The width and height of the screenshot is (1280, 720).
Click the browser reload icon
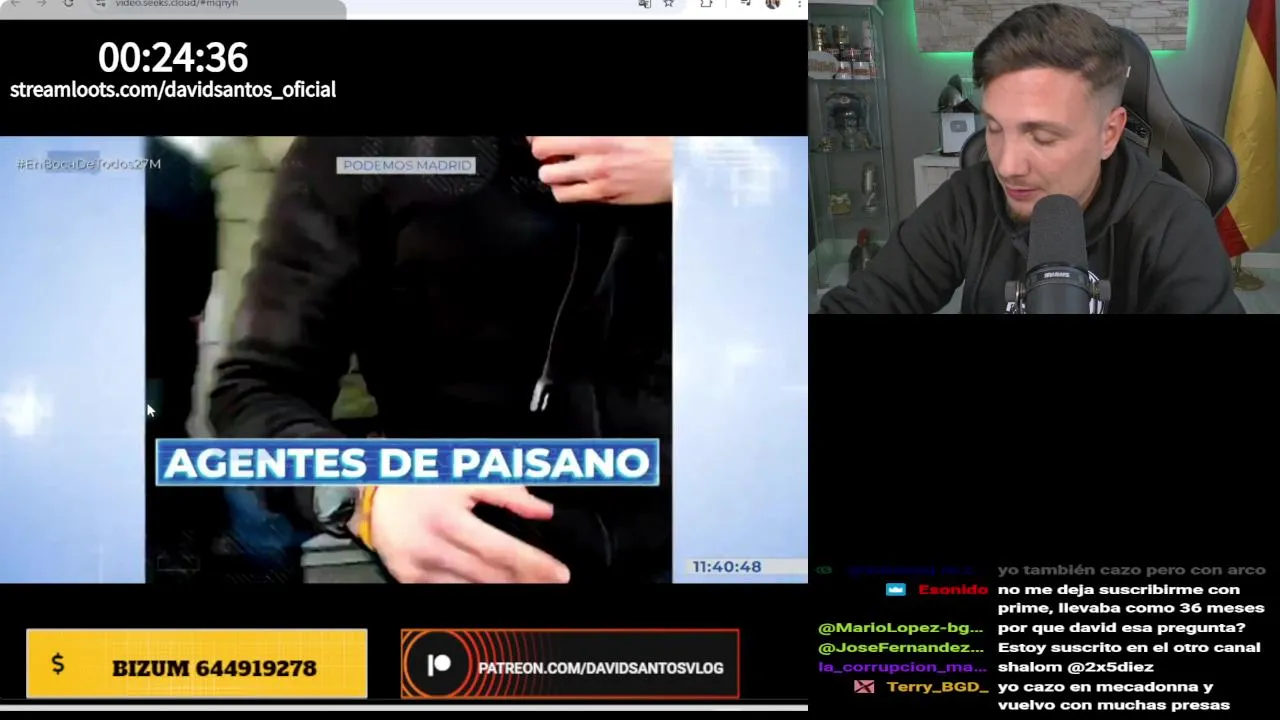pos(68,3)
